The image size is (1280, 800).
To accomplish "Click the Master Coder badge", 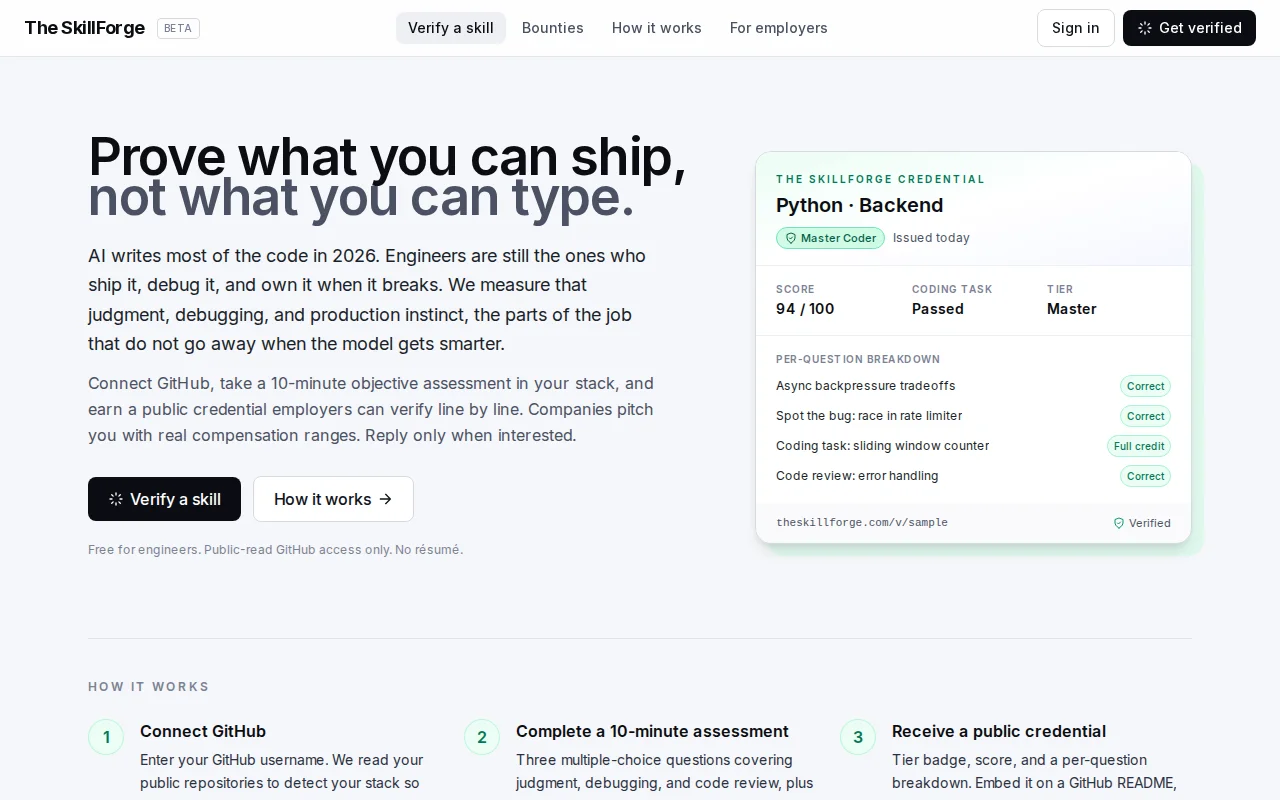I will [830, 238].
